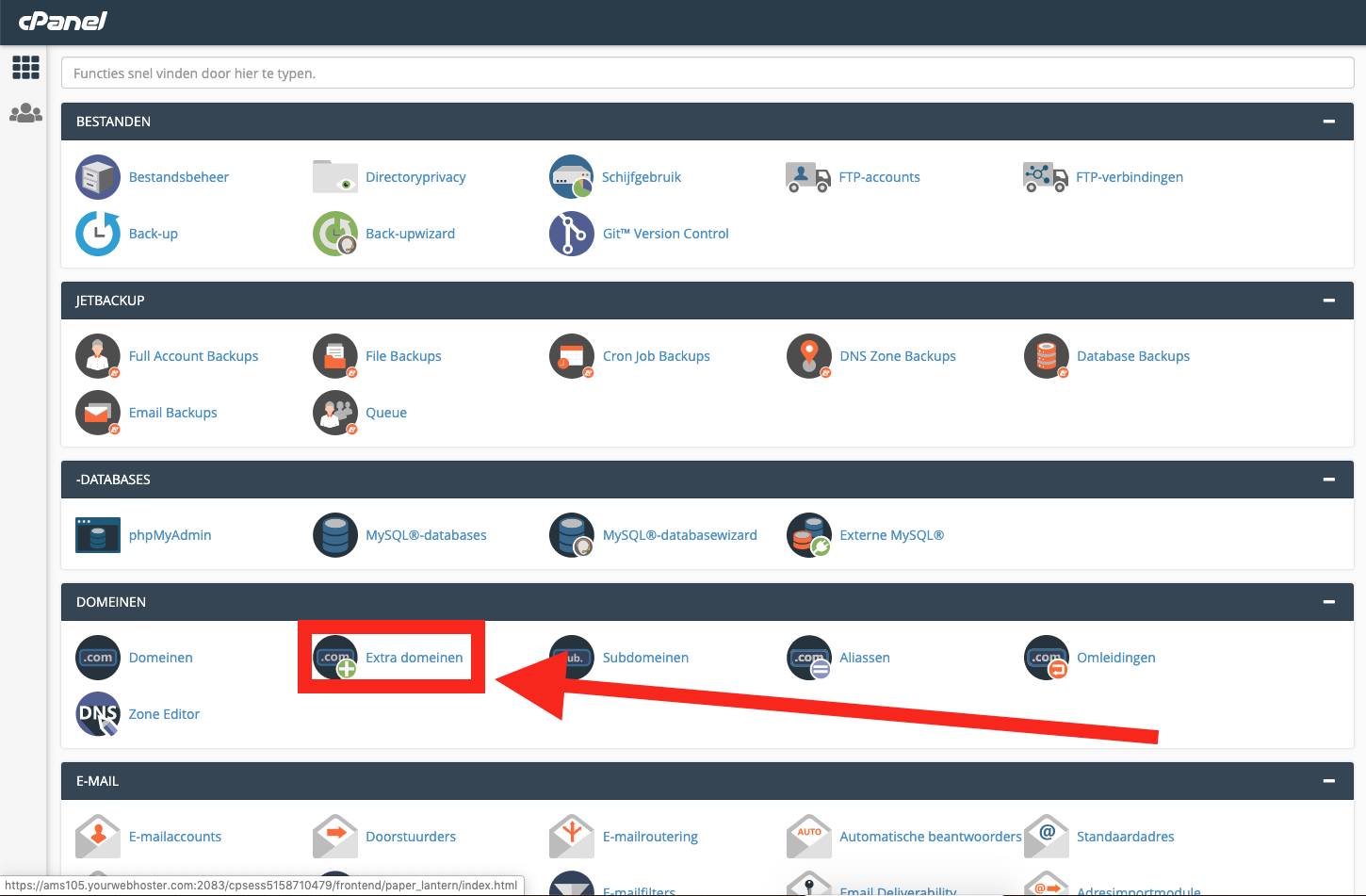This screenshot has width=1366, height=896.
Task: Open the Aliassen link
Action: 865,658
